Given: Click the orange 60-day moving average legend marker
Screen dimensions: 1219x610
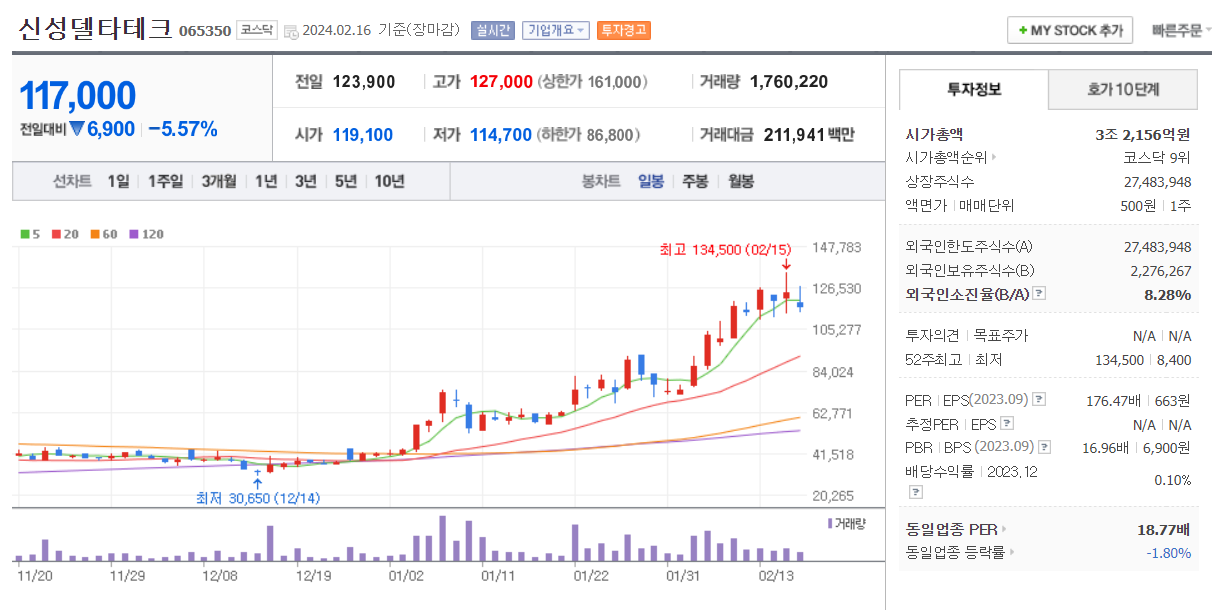Looking at the screenshot, I should point(94,234).
